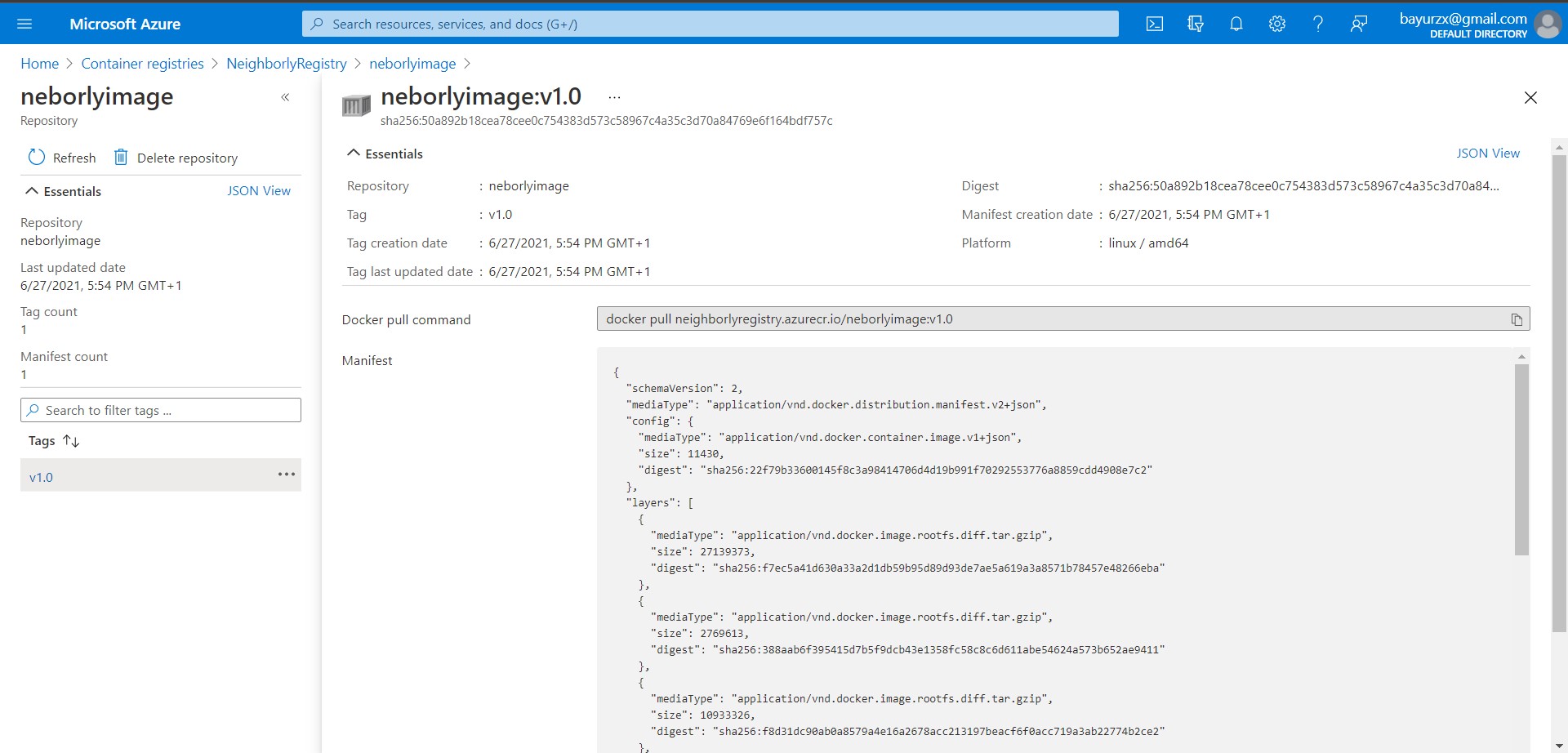This screenshot has width=1568, height=753.
Task: Sort tags using the Tags arrows icon
Action: click(71, 441)
